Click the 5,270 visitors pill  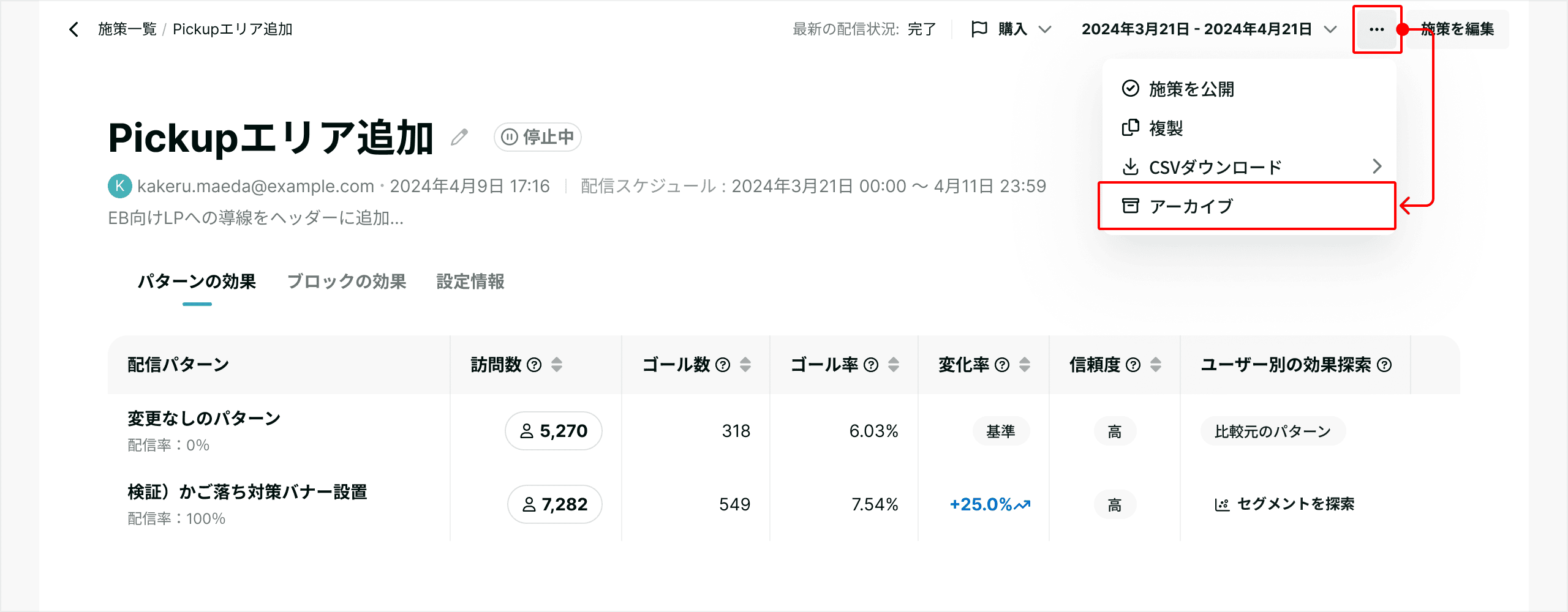554,431
